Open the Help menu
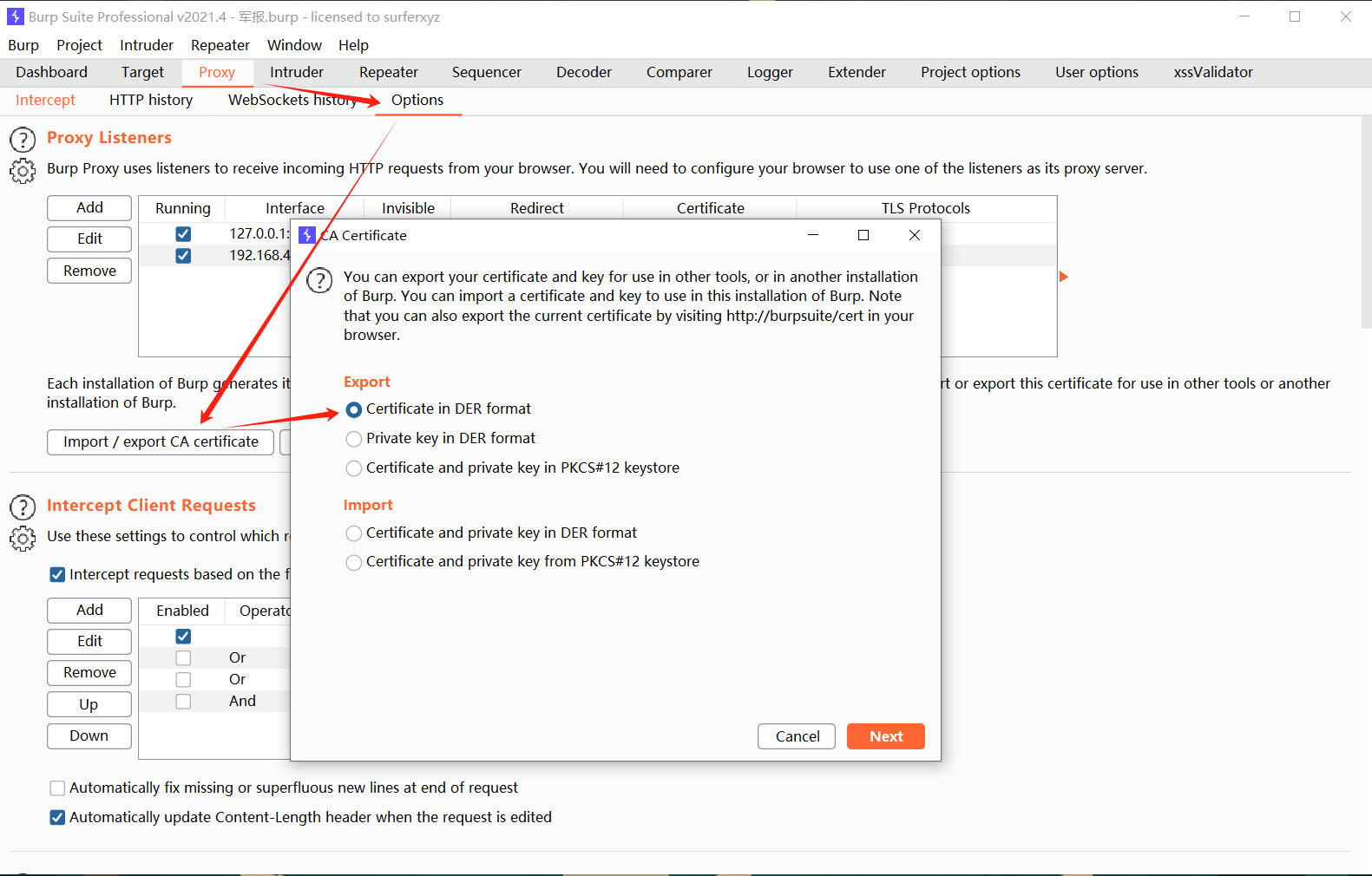The height and width of the screenshot is (876, 1372). (x=353, y=45)
